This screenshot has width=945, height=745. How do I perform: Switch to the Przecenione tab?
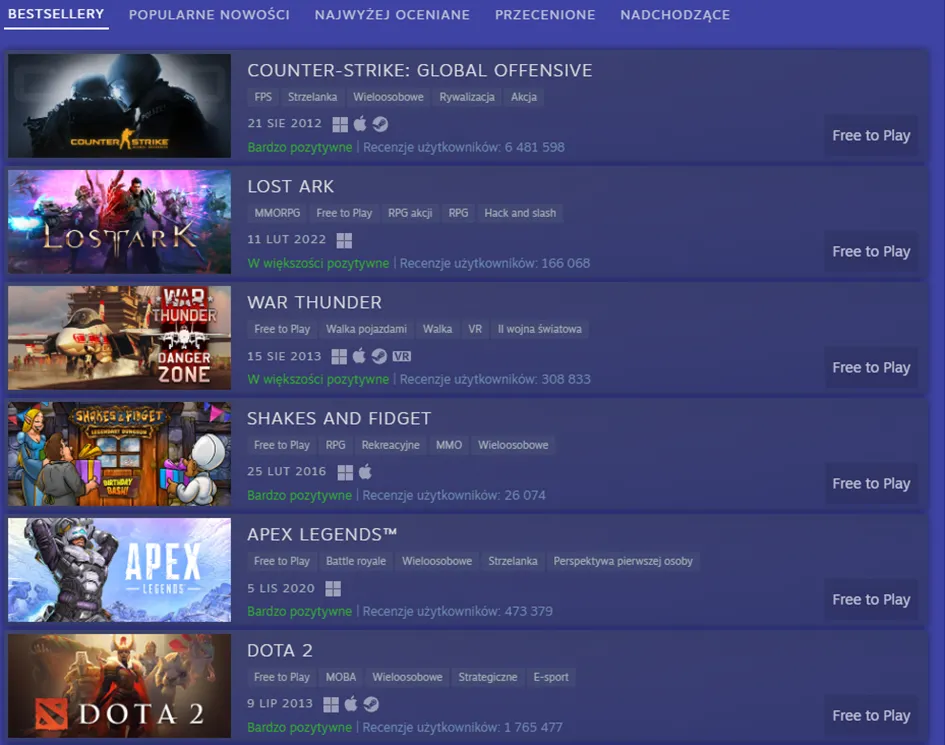[545, 15]
